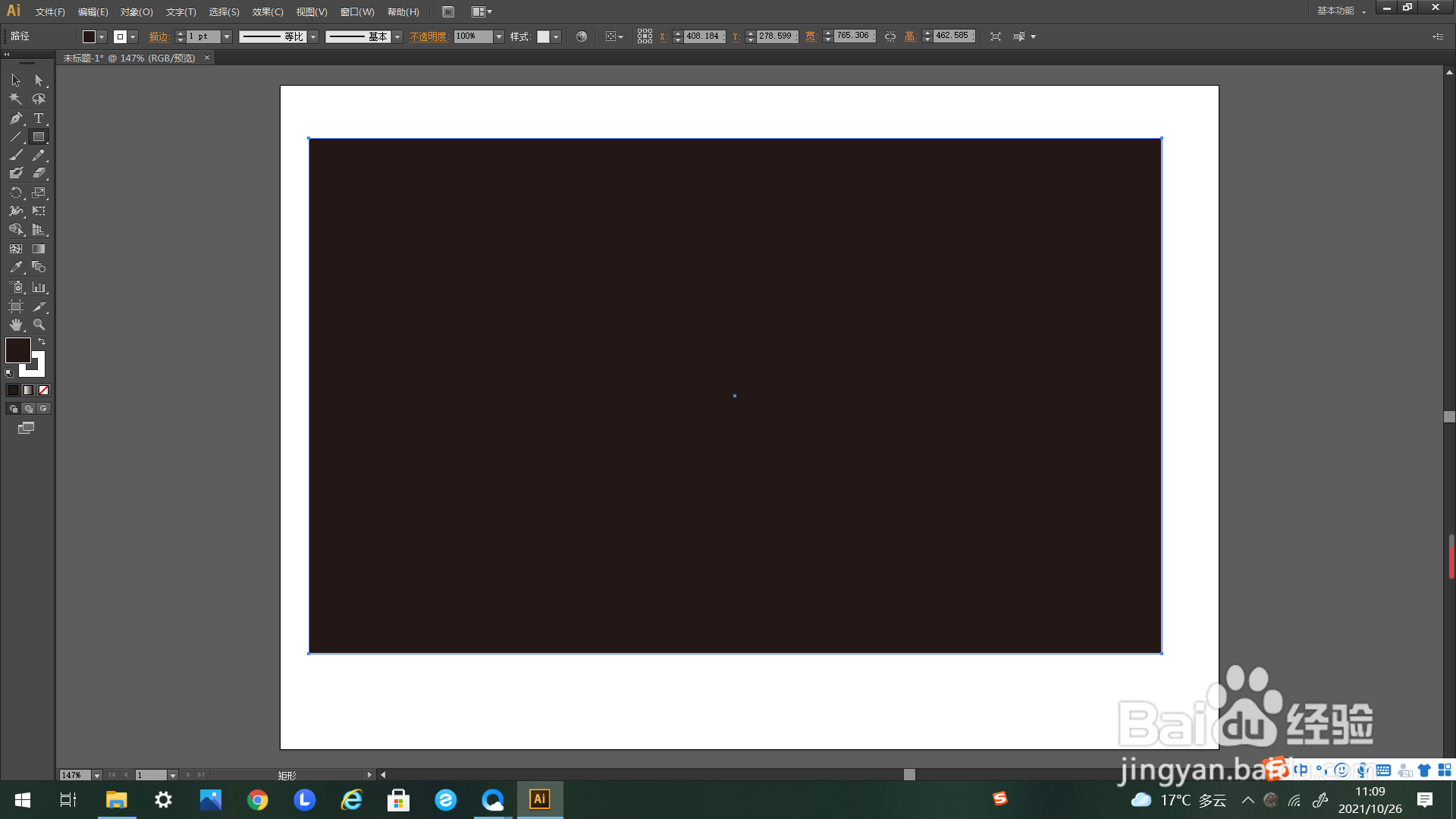This screenshot has height=819, width=1456.
Task: Pick the Magic Wand tool
Action: (16, 99)
